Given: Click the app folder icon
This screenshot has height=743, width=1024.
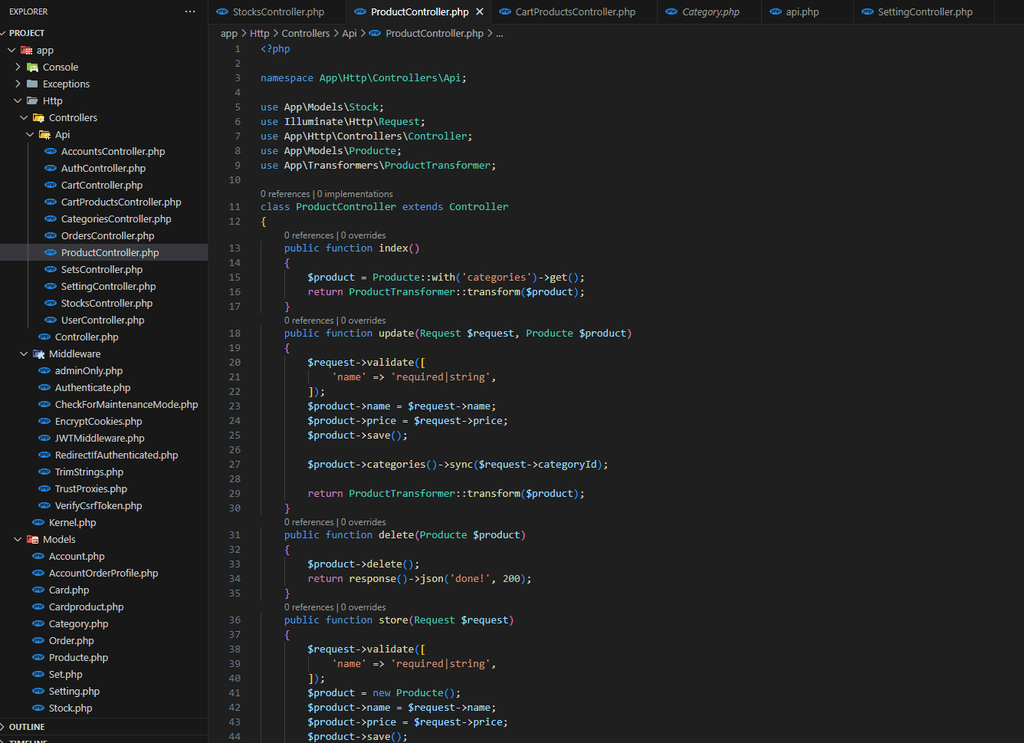Looking at the screenshot, I should [26, 50].
